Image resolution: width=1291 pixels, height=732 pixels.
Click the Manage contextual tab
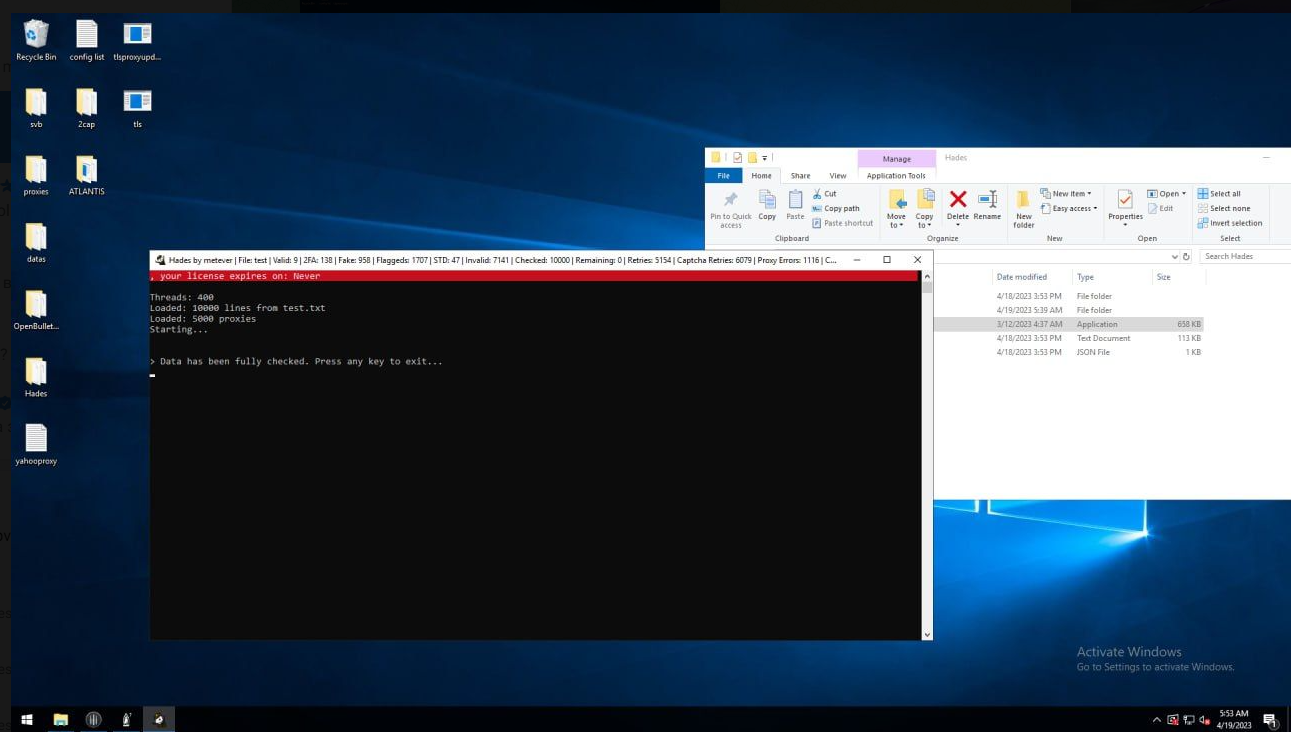click(896, 159)
